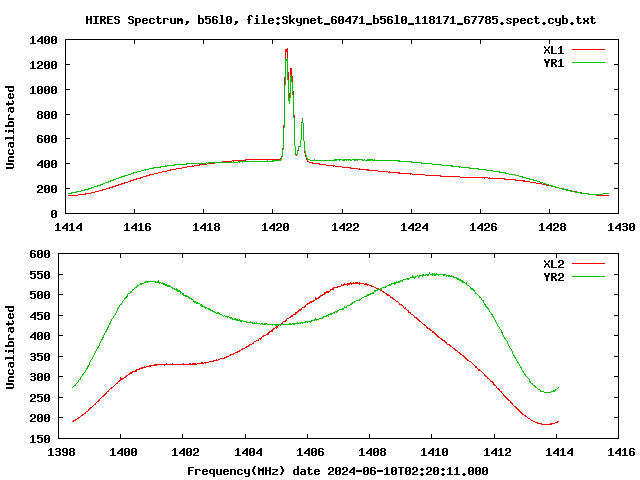Click the tallest hydrogen line peak near 1420.4
The width and height of the screenshot is (640, 480).
pos(287,50)
